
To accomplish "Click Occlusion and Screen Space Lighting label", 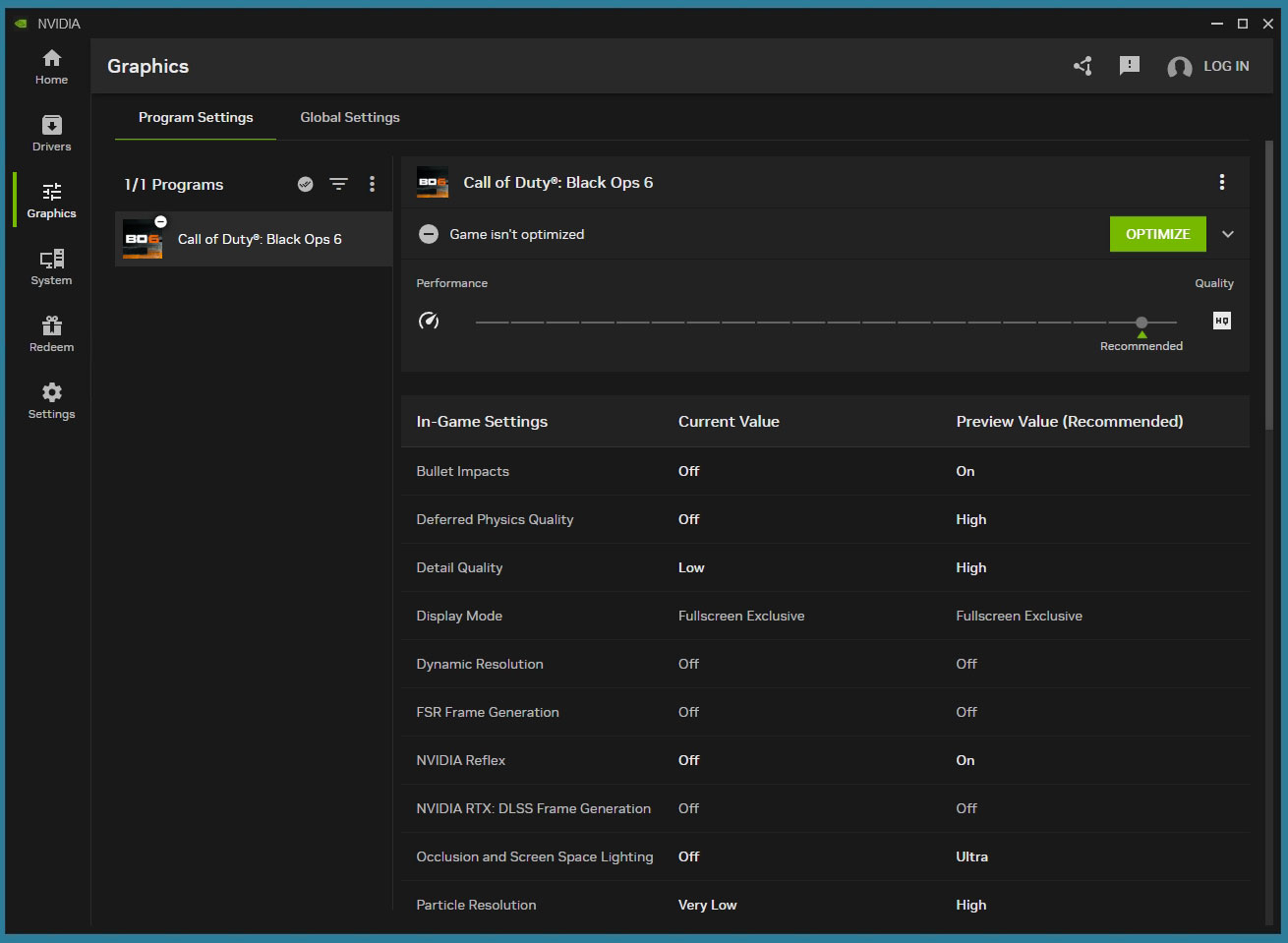I will click(535, 856).
